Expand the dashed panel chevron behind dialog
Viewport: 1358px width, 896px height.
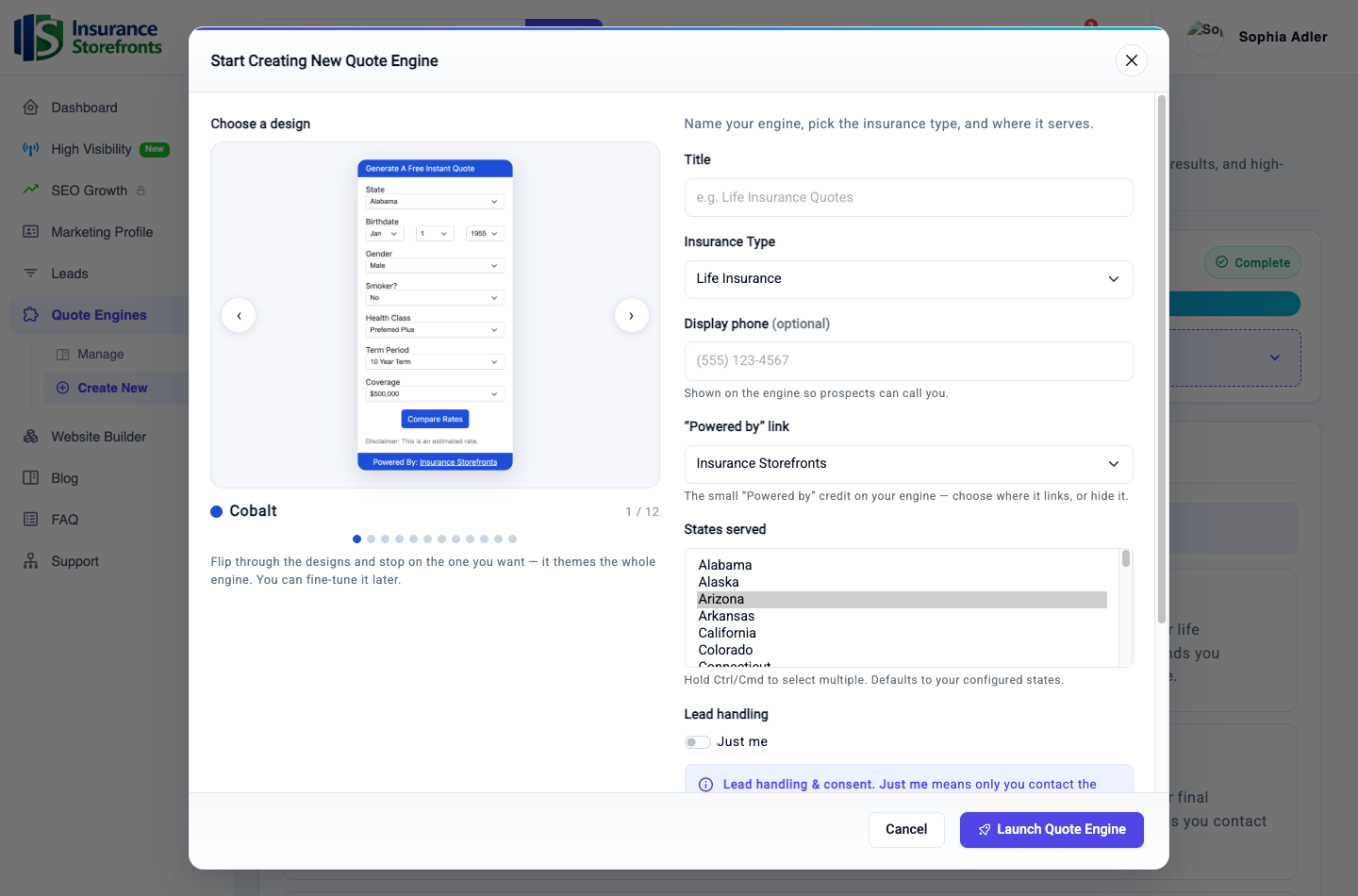click(1275, 357)
